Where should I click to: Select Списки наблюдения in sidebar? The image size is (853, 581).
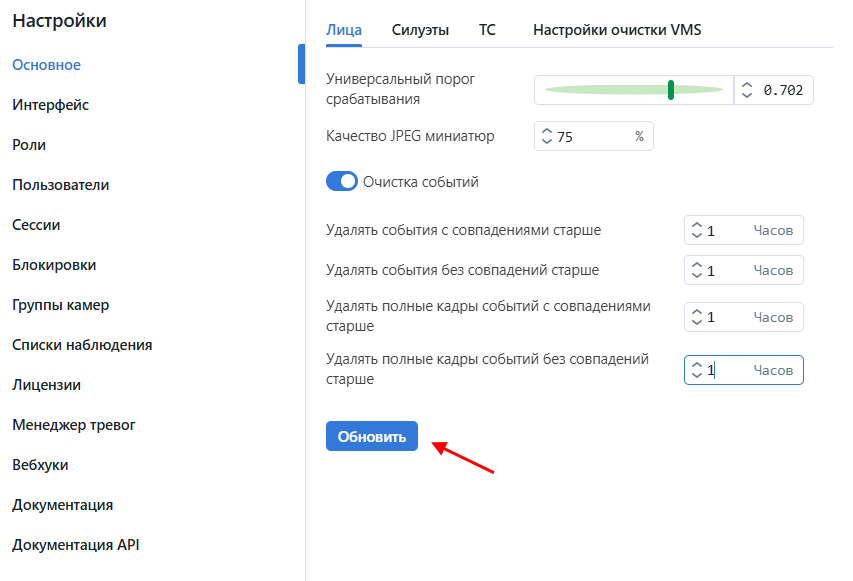(82, 345)
